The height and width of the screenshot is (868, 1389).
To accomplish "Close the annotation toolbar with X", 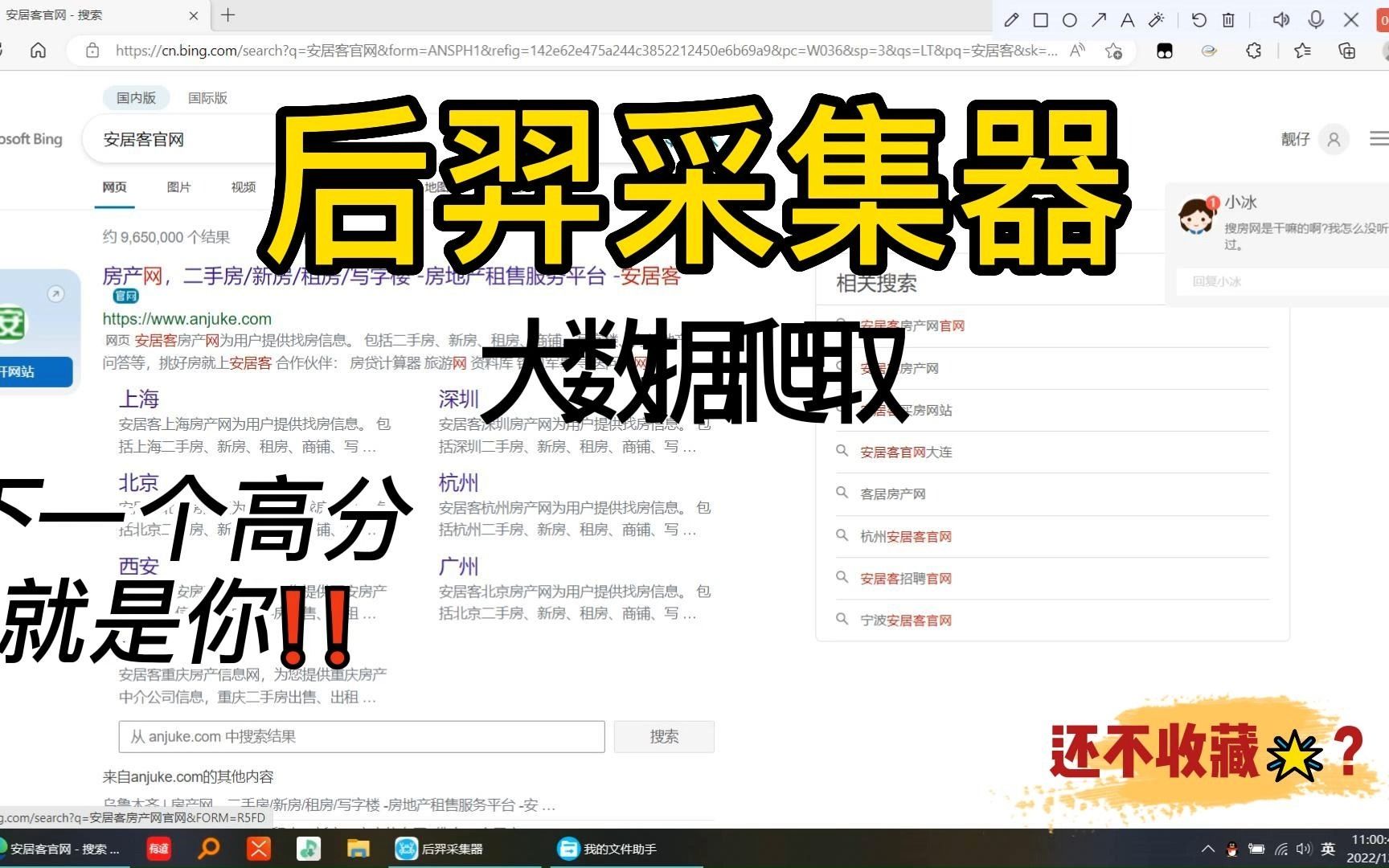I will 1351,20.
